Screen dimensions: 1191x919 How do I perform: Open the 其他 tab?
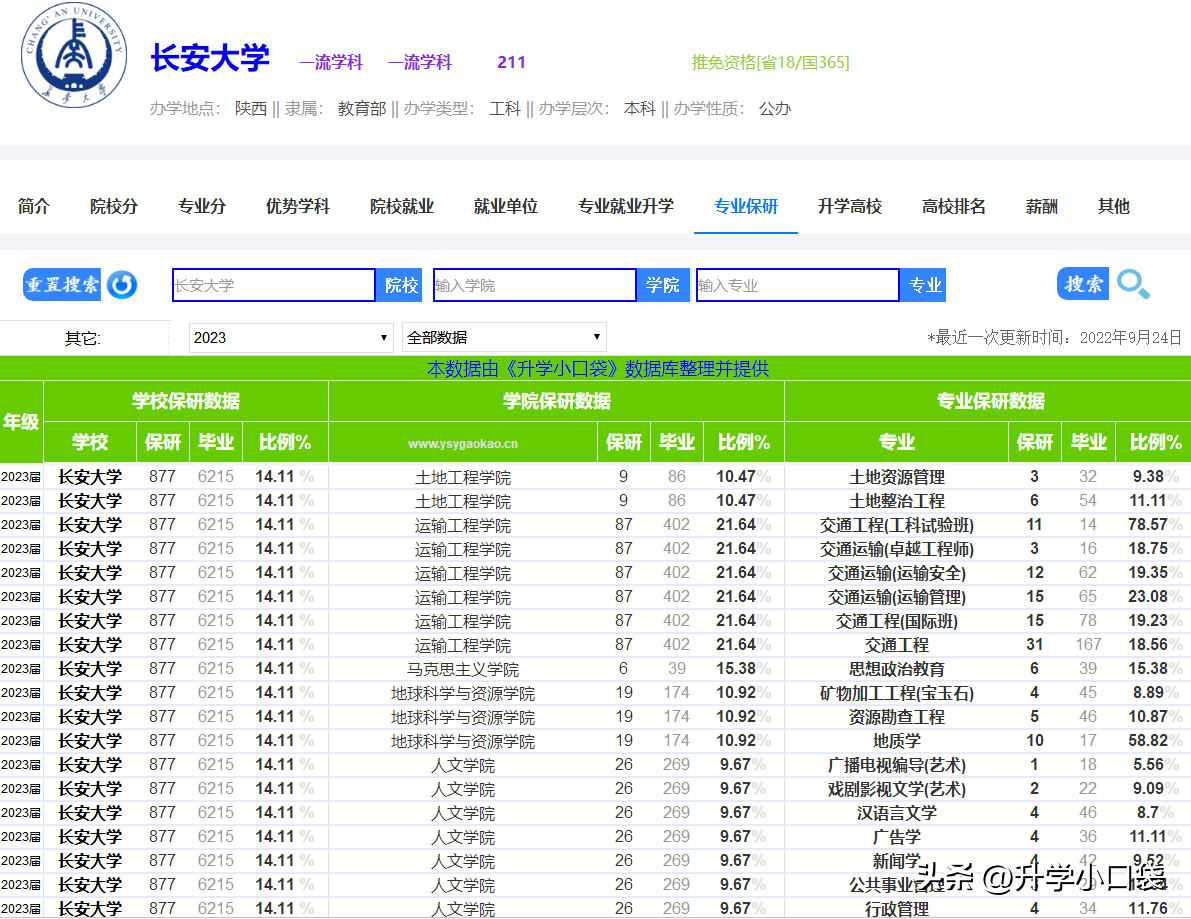1114,206
